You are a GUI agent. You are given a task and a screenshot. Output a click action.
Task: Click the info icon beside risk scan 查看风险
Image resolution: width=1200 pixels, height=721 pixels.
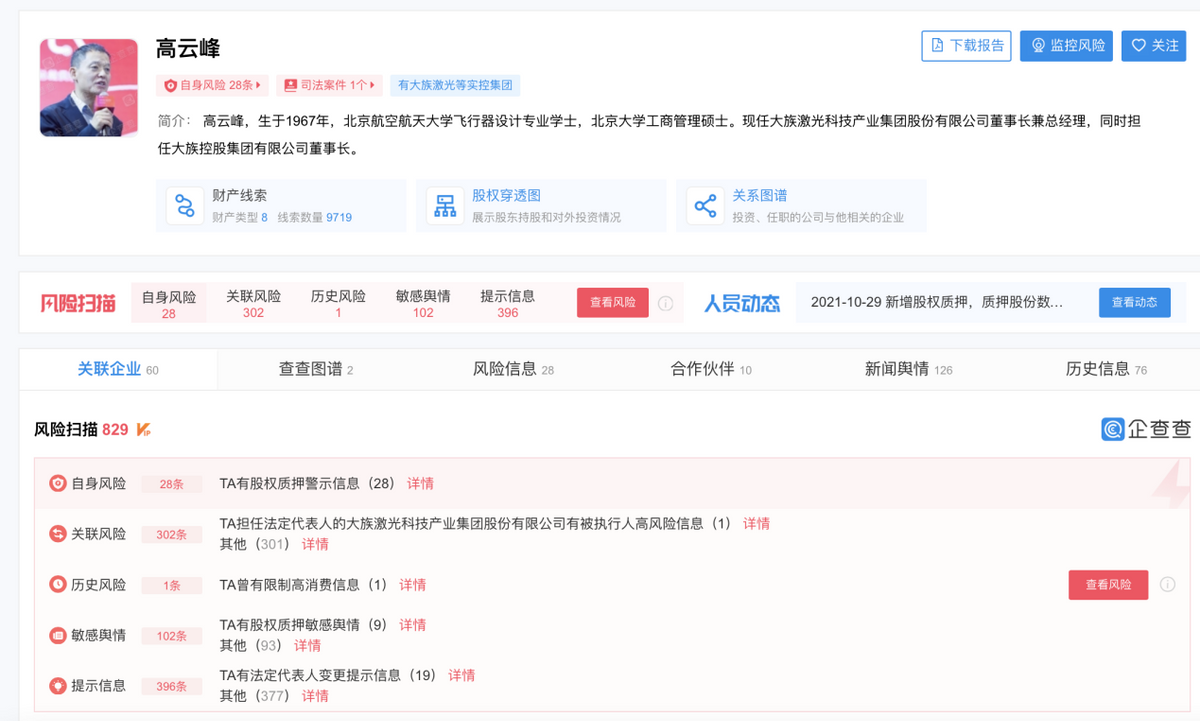coord(666,303)
